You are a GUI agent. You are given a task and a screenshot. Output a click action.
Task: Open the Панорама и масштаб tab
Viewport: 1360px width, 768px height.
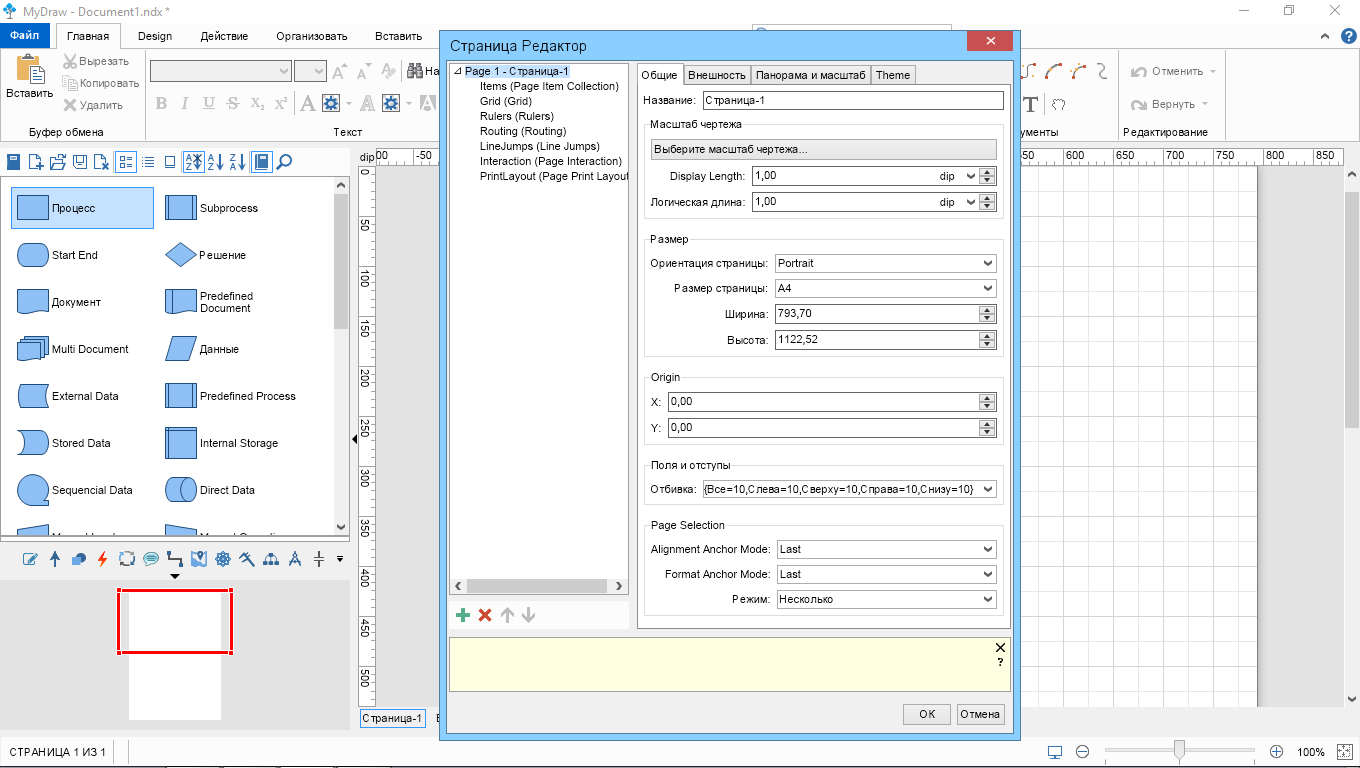810,75
